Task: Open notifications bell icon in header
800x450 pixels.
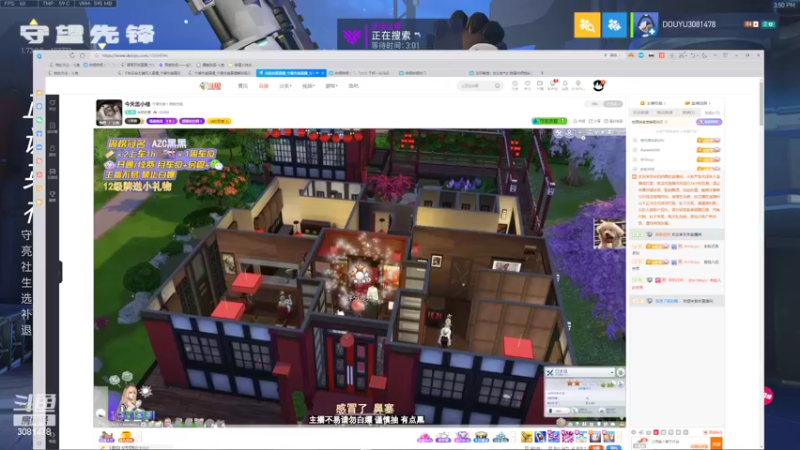Action: pyautogui.click(x=565, y=85)
